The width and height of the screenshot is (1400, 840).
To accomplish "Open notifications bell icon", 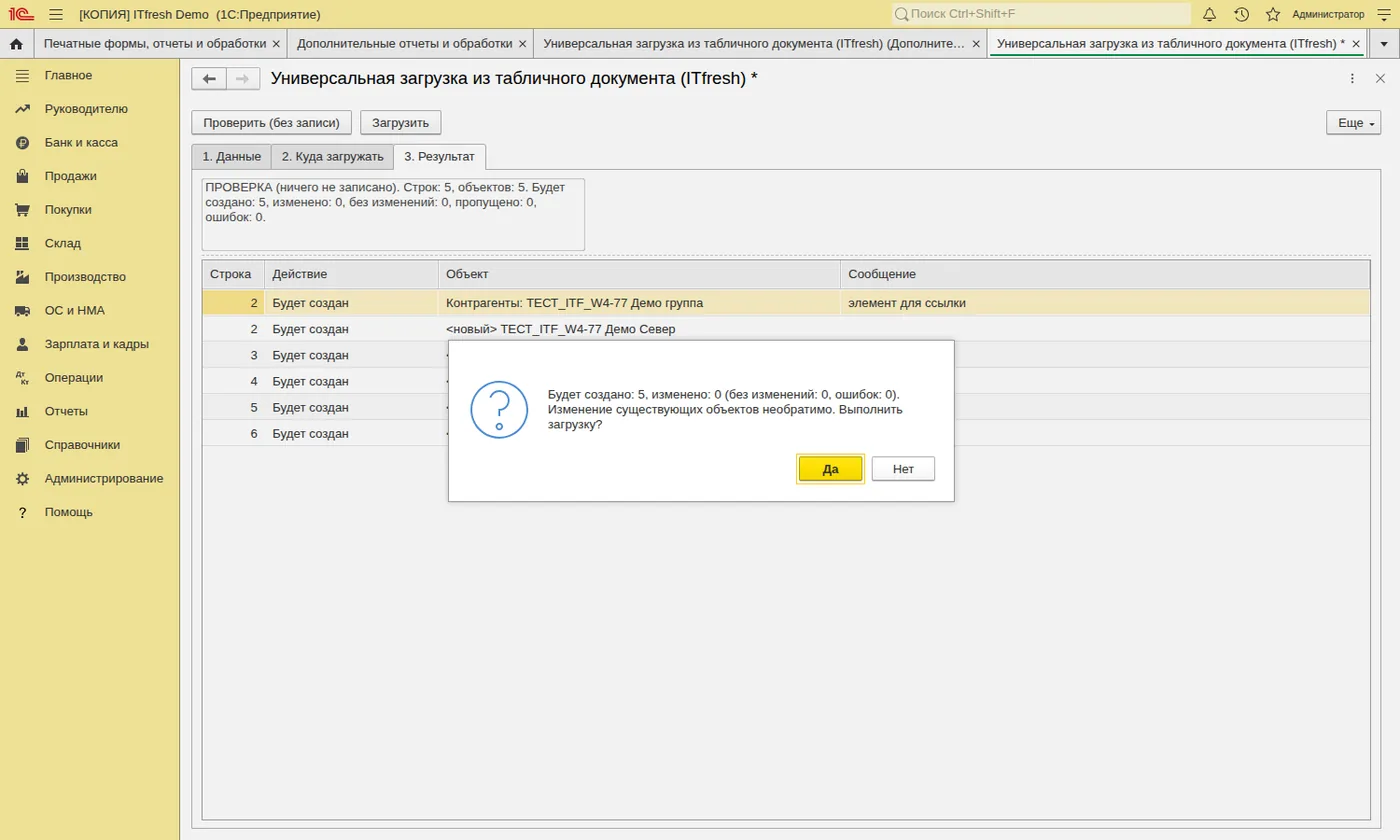I will tap(1209, 14).
